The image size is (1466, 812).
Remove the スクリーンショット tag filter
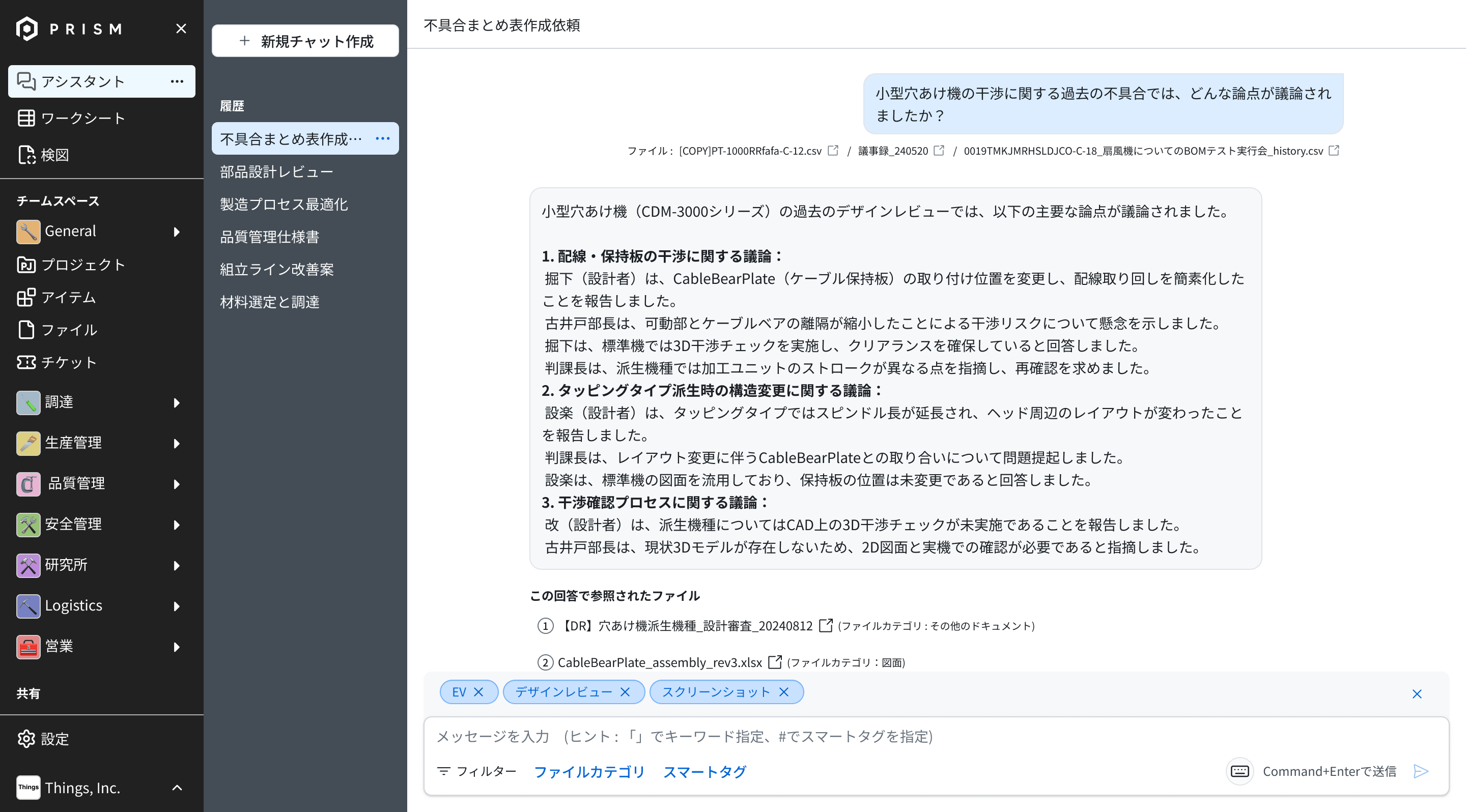click(x=784, y=692)
